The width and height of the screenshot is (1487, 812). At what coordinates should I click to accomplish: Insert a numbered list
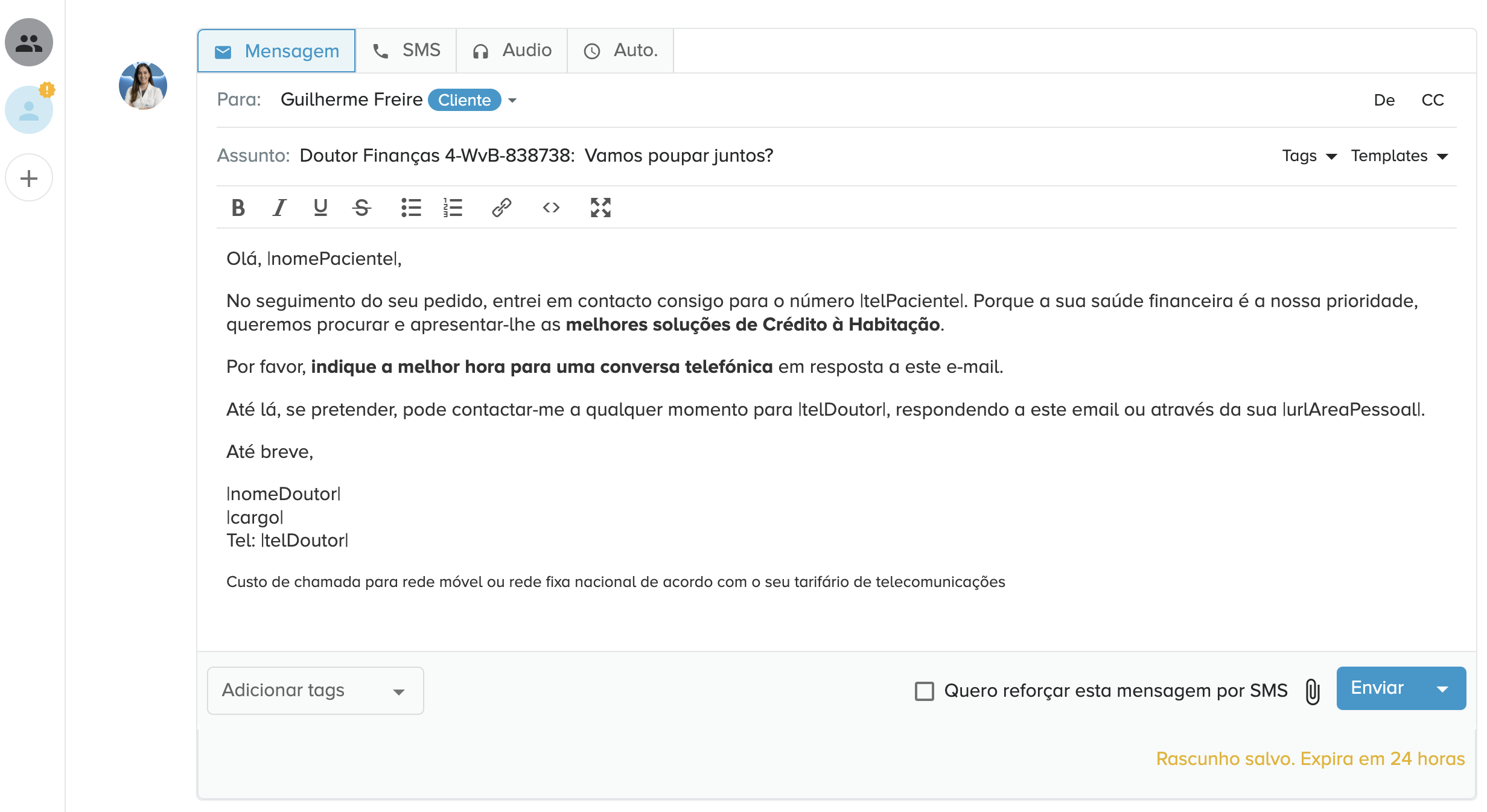pyautogui.click(x=453, y=208)
